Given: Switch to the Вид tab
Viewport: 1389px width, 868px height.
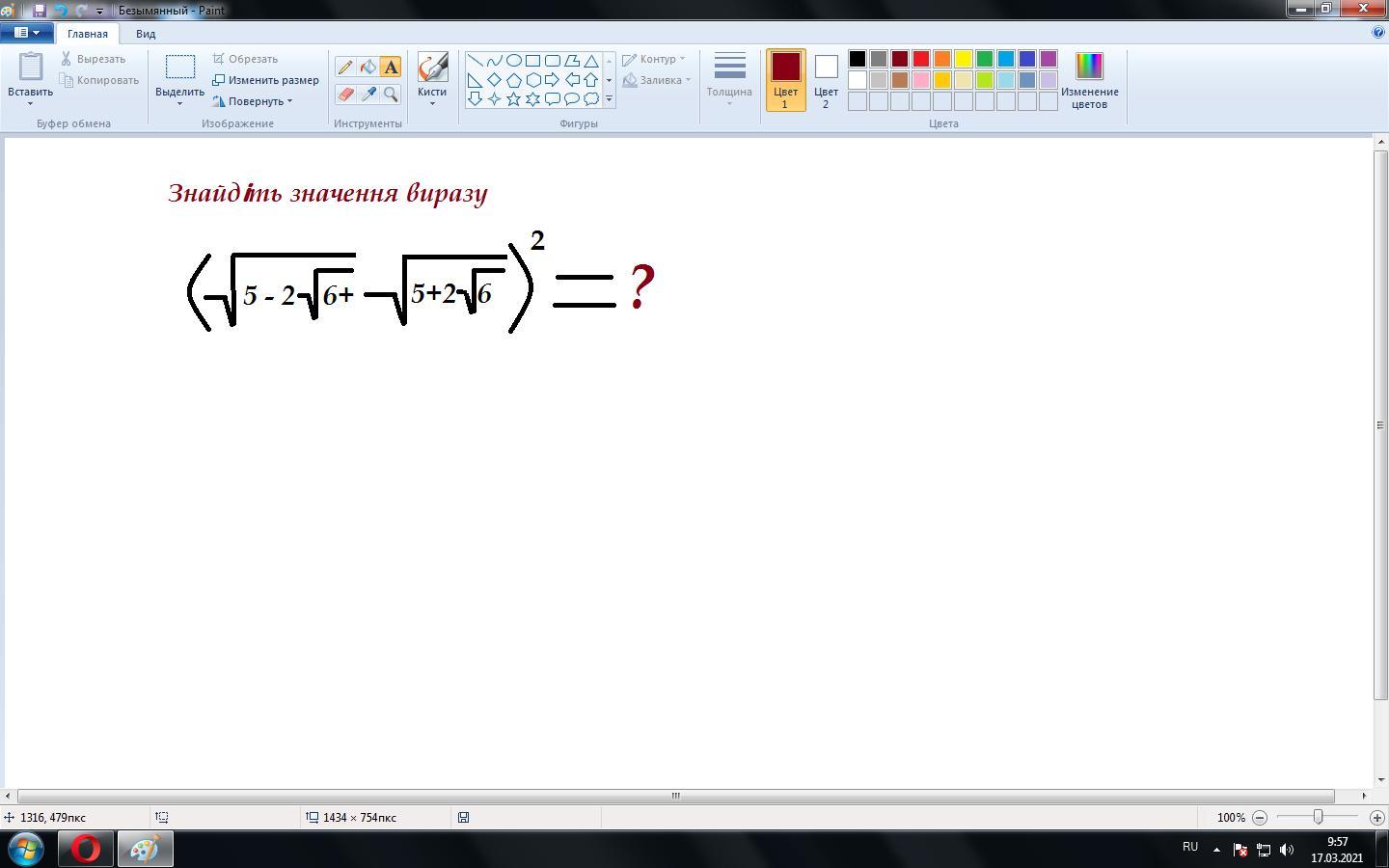Looking at the screenshot, I should click(146, 34).
